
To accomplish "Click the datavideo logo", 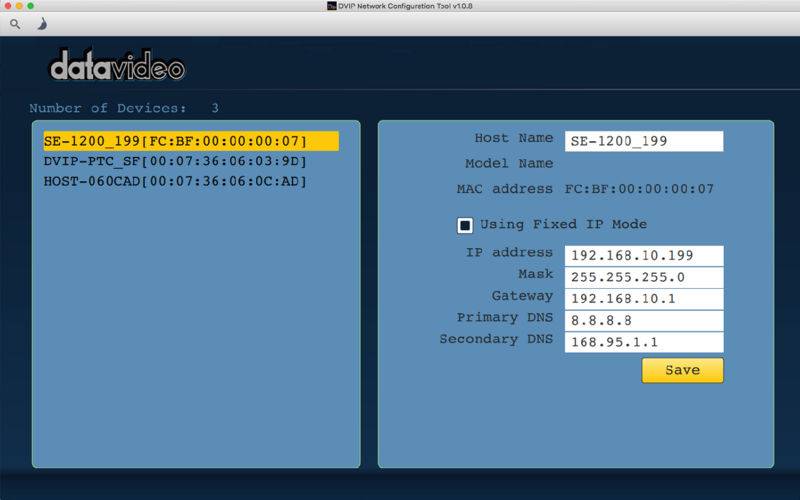I will tap(117, 65).
